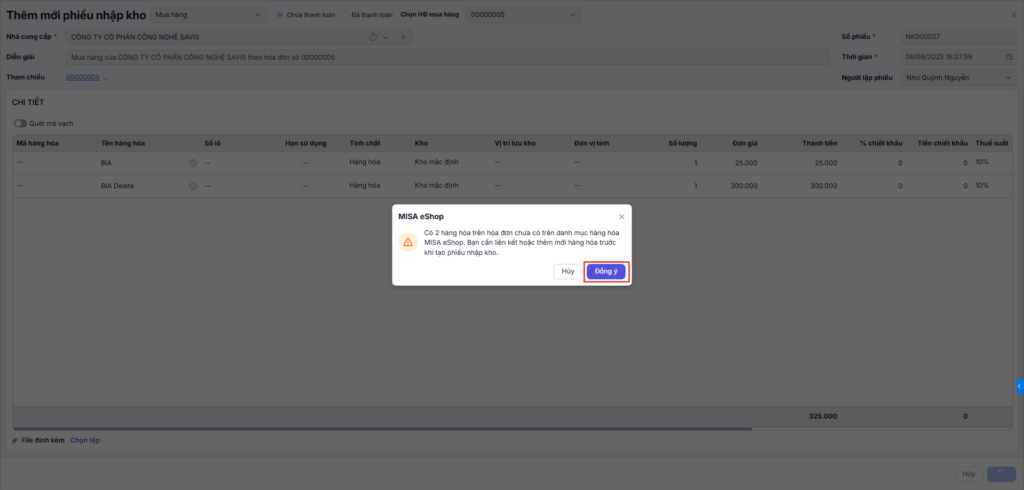The image size is (1024, 490).
Task: Click the loading save button at bottom right
Action: coord(1001,474)
